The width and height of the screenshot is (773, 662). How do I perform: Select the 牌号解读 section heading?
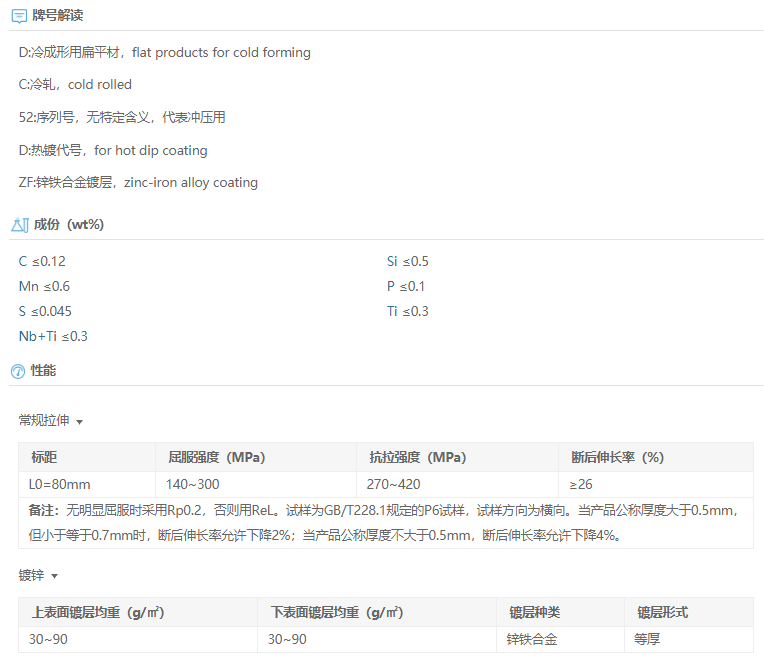coord(58,16)
